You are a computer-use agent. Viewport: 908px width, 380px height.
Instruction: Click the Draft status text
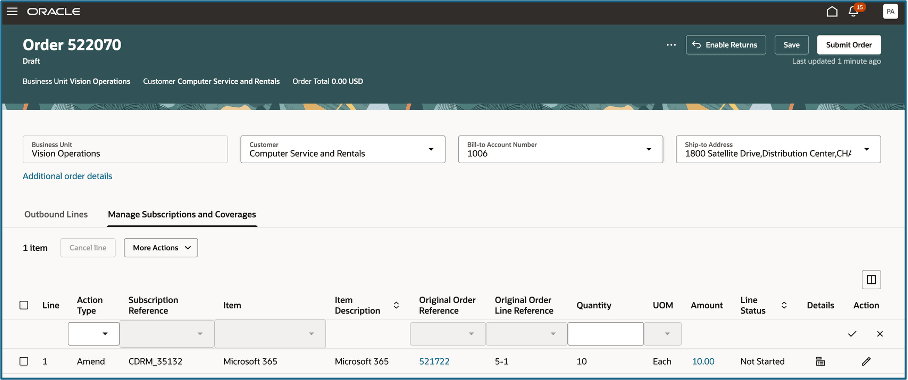[31, 61]
